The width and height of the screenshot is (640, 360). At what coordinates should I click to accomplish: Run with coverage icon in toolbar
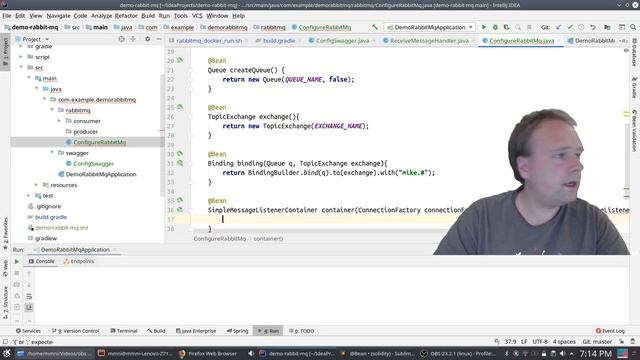pos(507,27)
